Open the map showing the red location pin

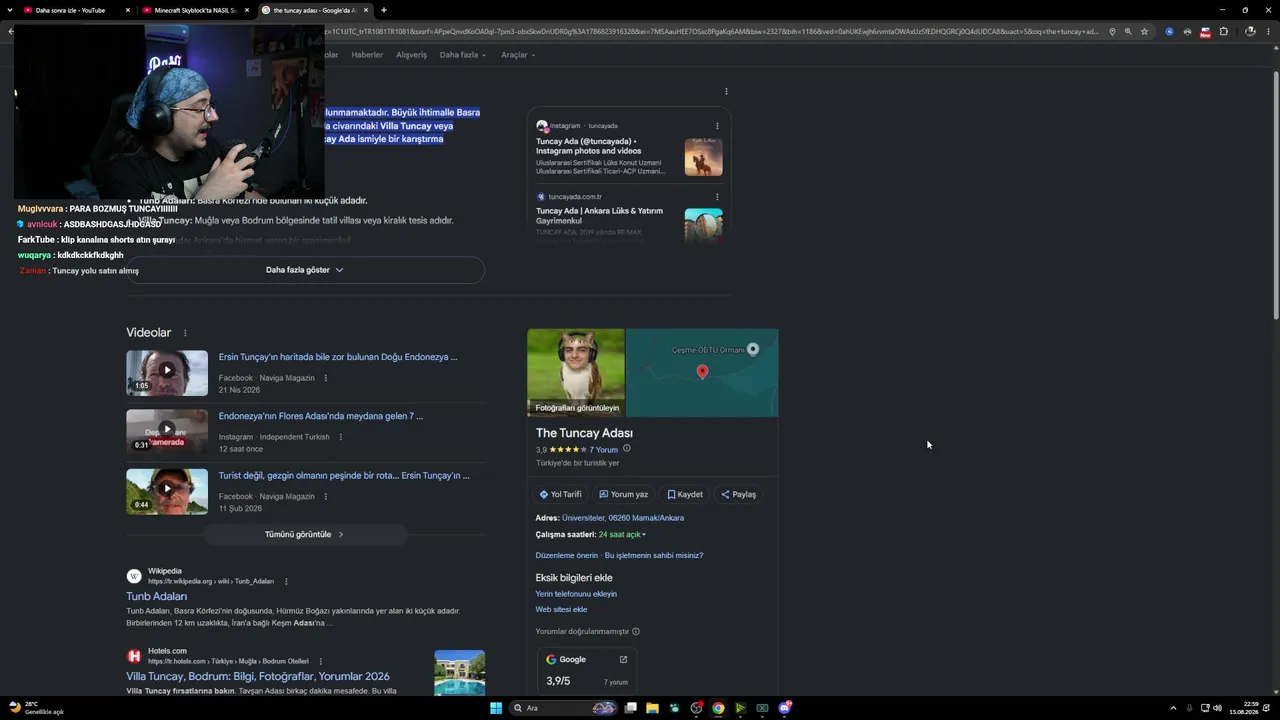702,373
